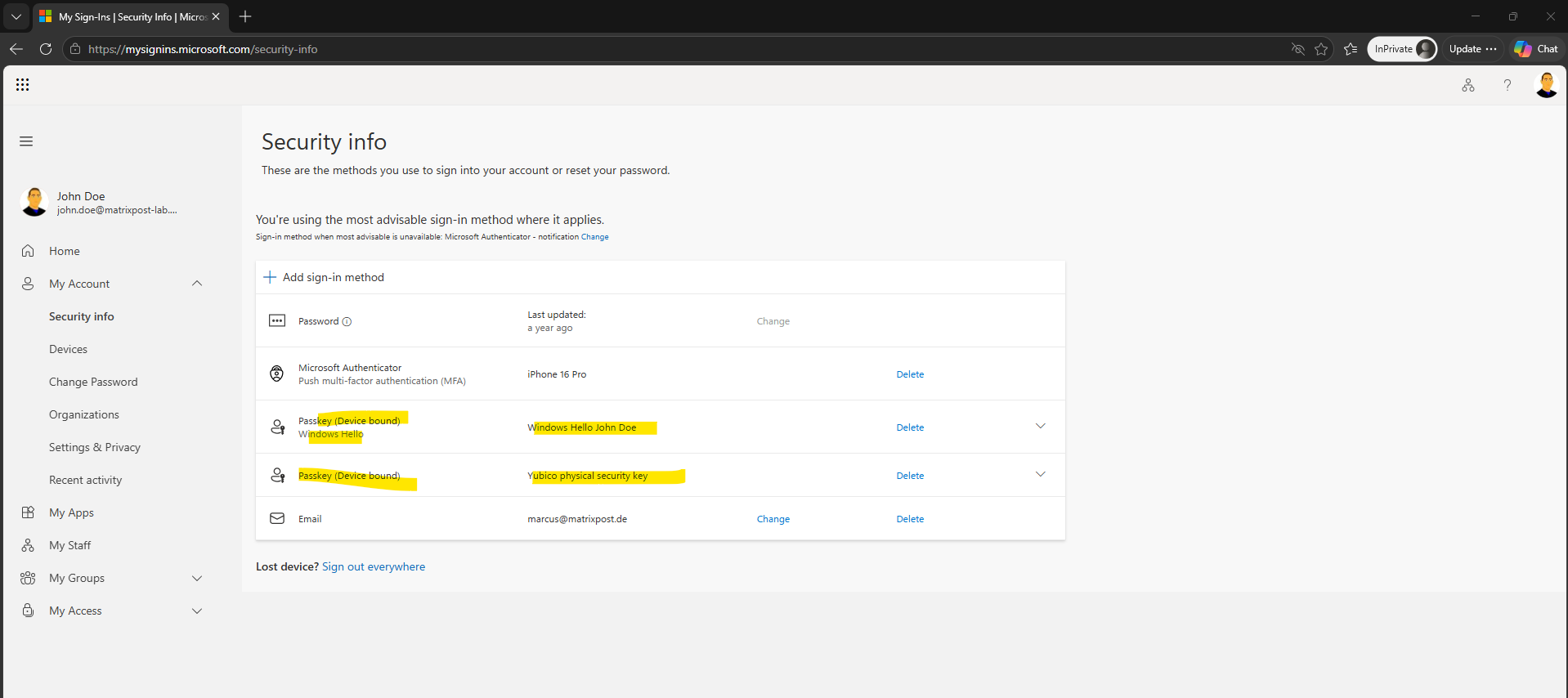Open the help question mark icon
1568x698 pixels.
click(1508, 85)
